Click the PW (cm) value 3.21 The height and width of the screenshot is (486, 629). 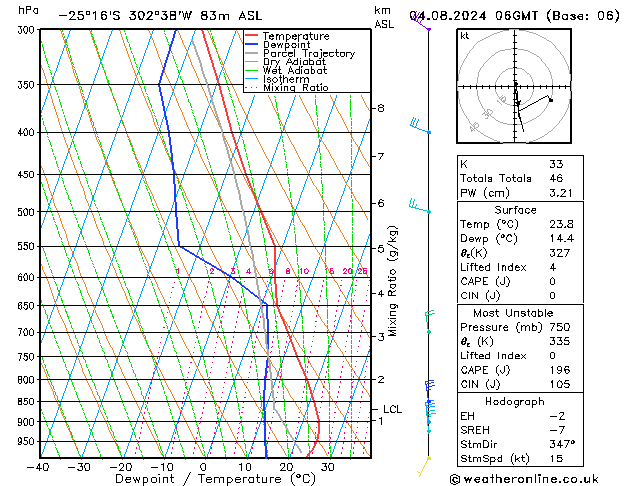click(560, 193)
